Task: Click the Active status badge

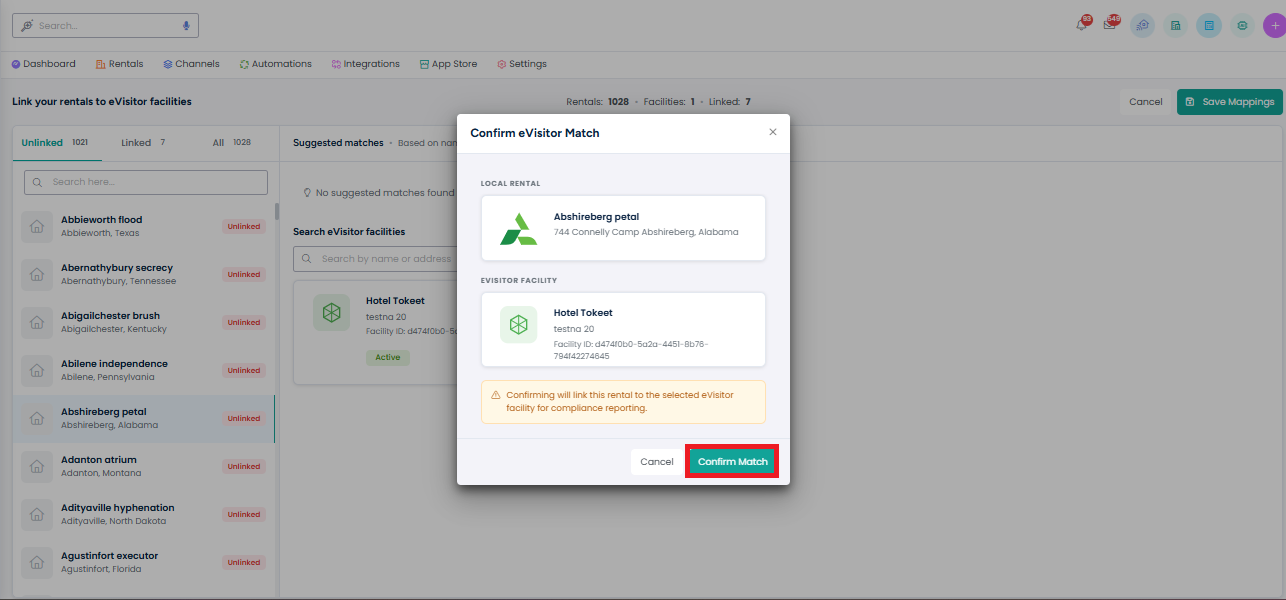Action: point(387,357)
